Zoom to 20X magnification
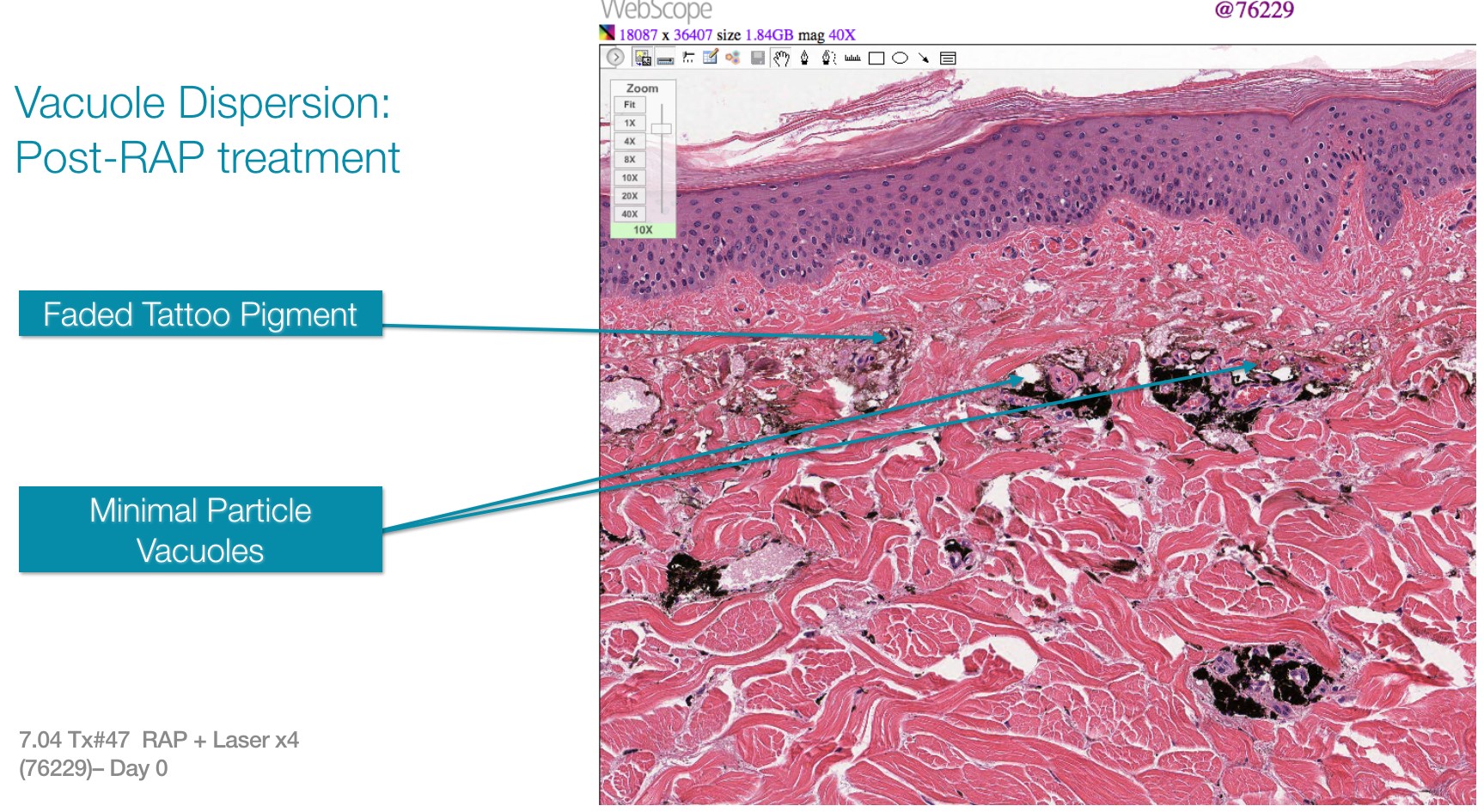The height and width of the screenshot is (812, 1484). [630, 196]
